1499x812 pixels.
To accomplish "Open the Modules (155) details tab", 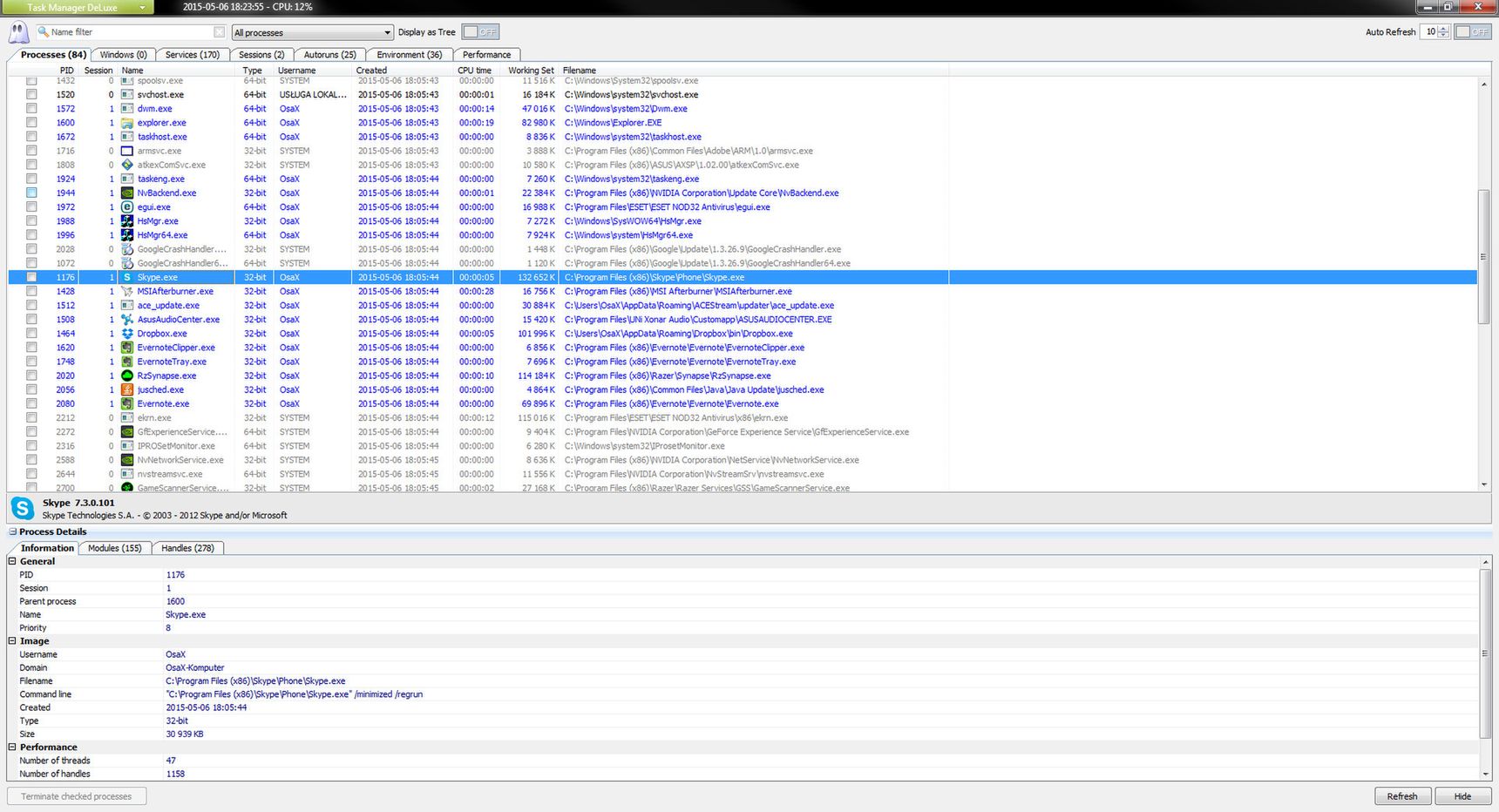I will (115, 548).
